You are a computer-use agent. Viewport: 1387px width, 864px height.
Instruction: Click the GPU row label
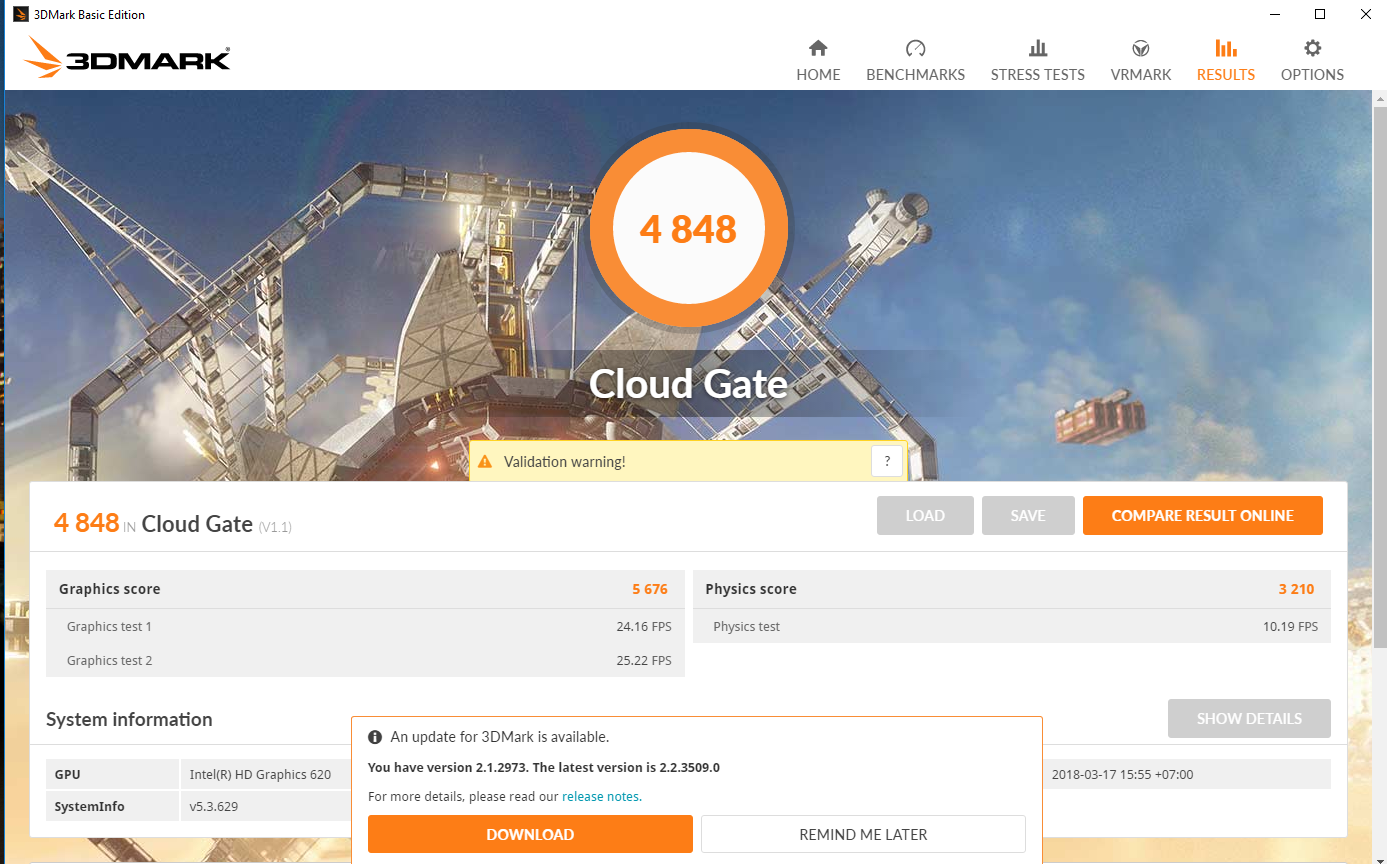[x=68, y=775]
